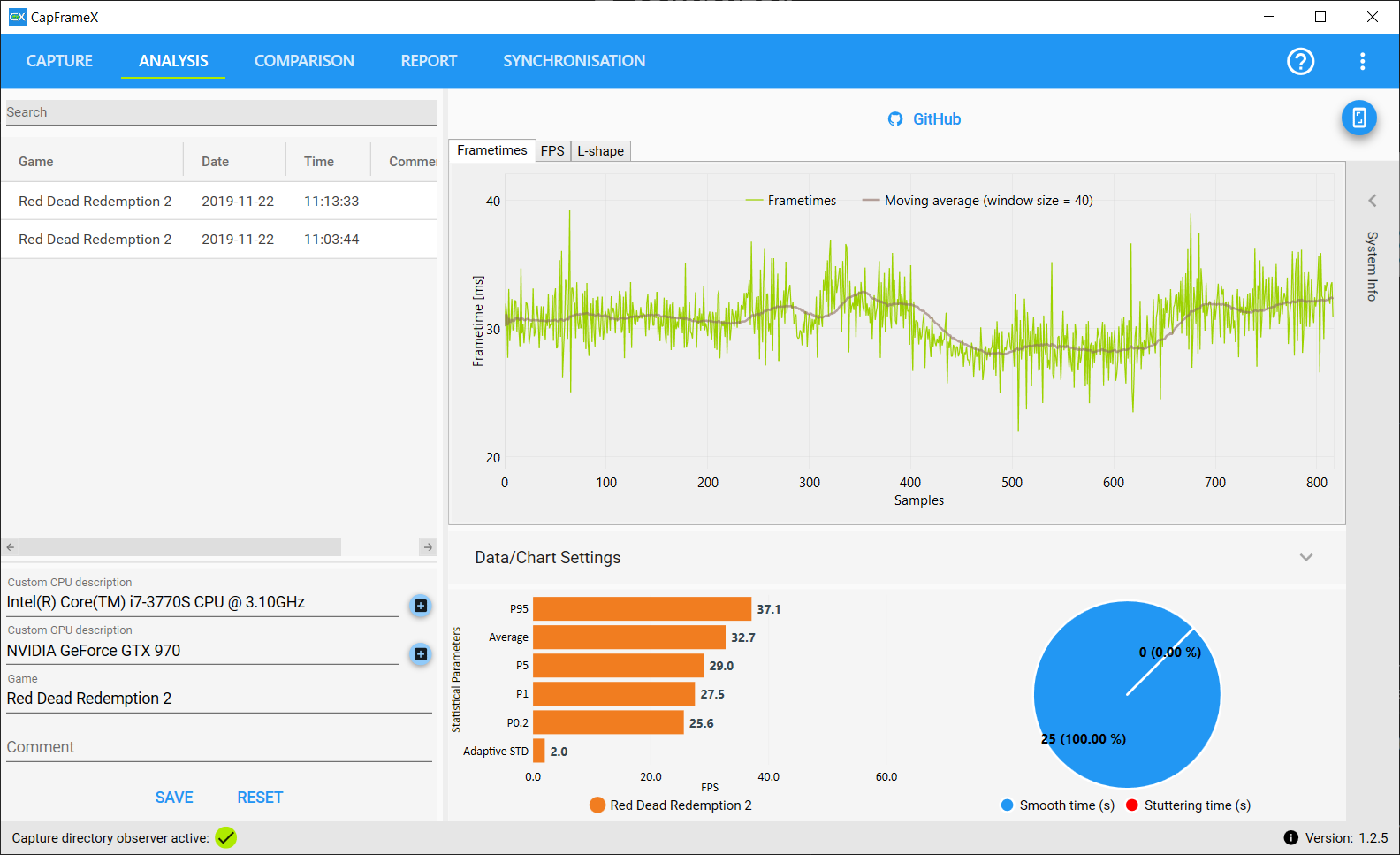Select the ANALYSIS tab

[x=173, y=61]
